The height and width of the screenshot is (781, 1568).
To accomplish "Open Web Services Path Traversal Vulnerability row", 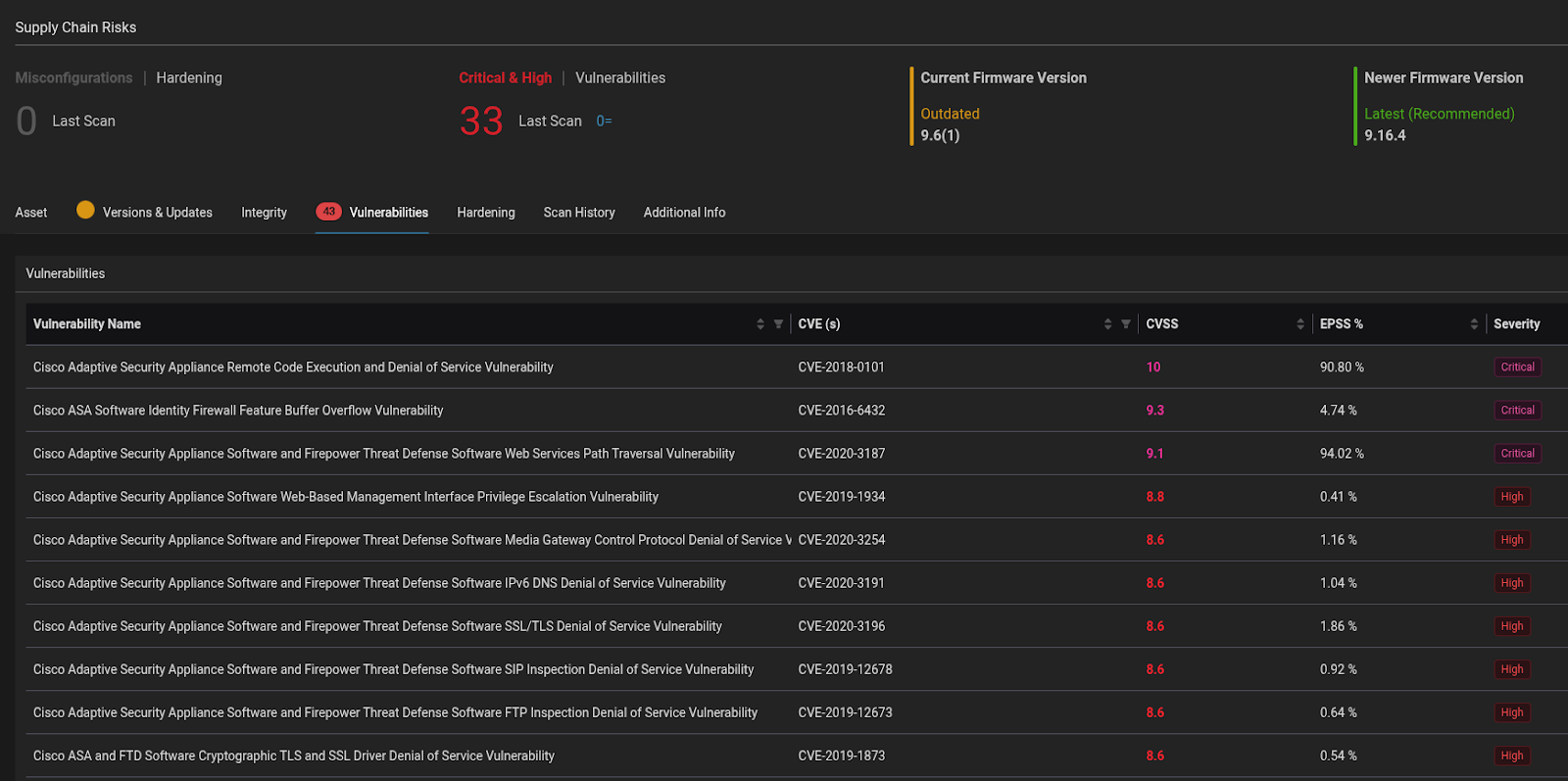I will point(384,454).
